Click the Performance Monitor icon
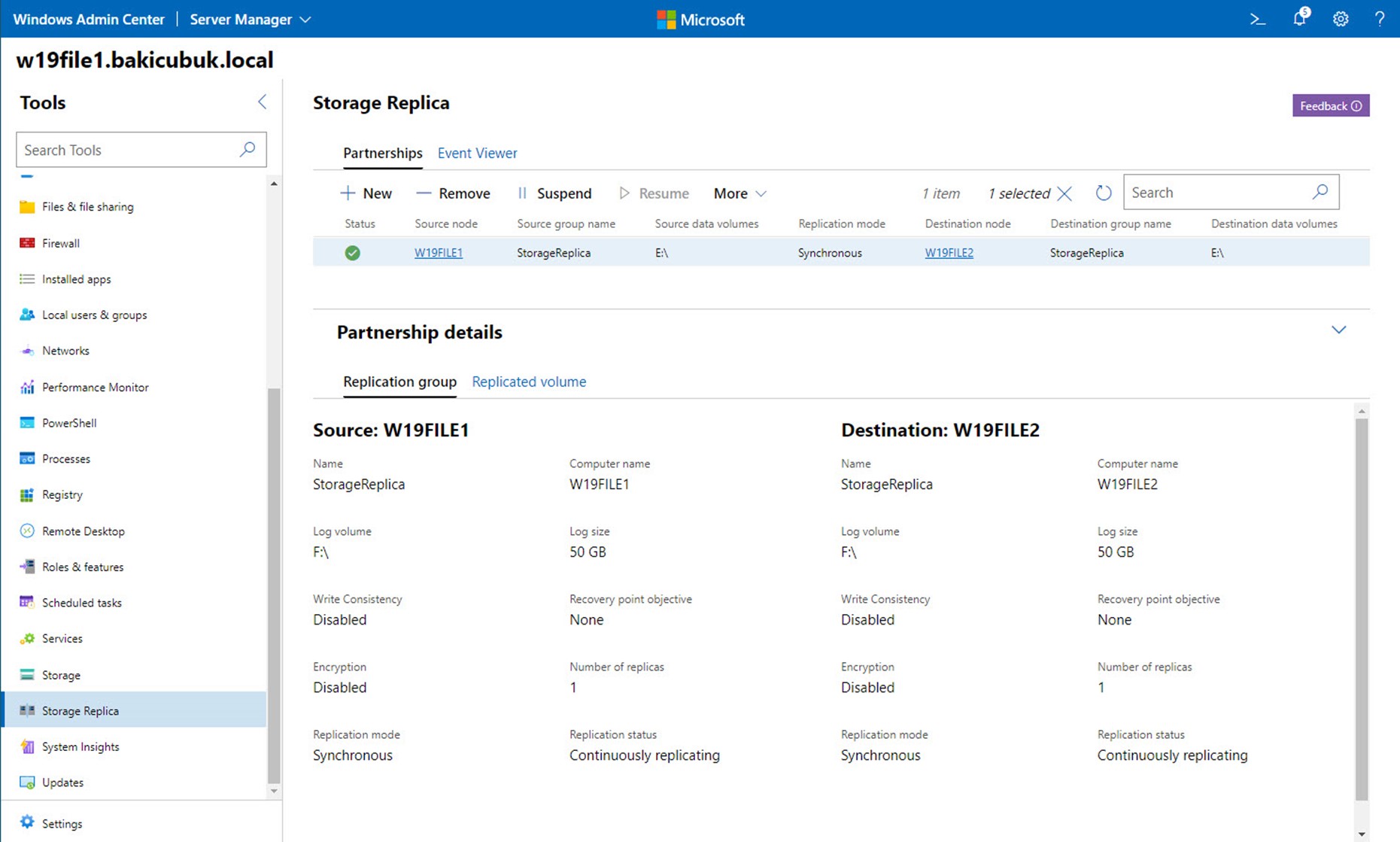Viewport: 1400px width, 842px height. (x=27, y=387)
